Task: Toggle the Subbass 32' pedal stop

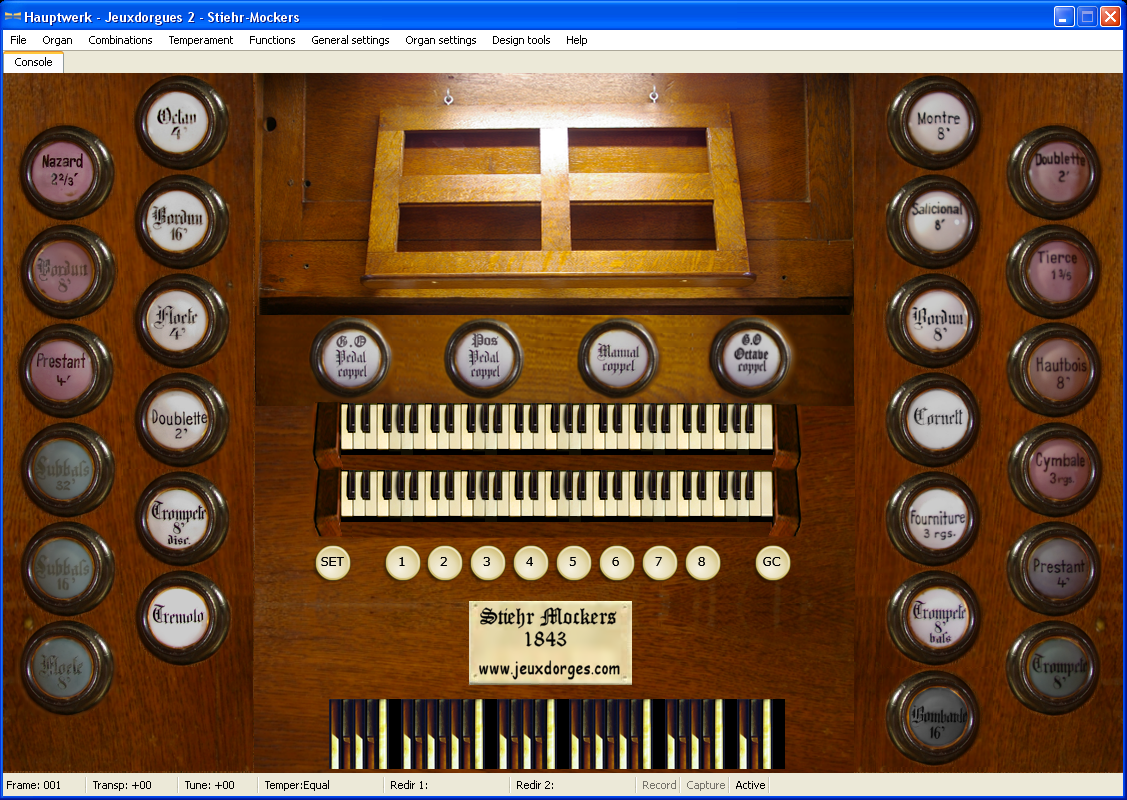Action: click(66, 469)
